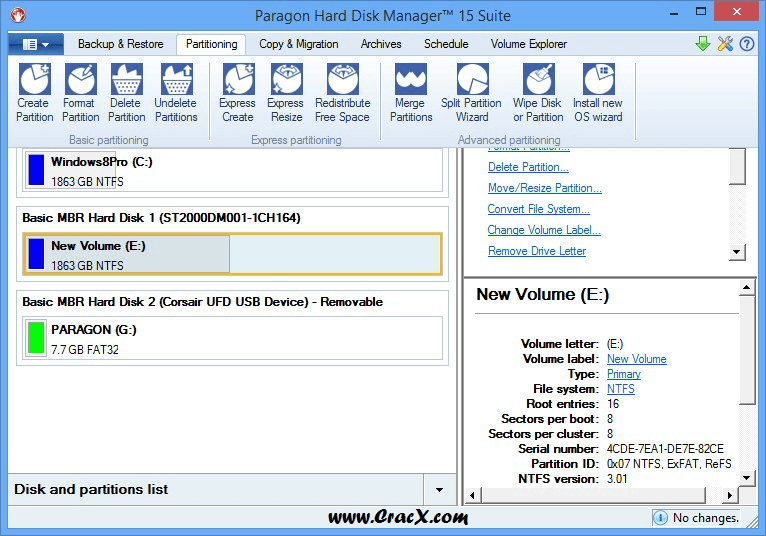Click the properties panel scroll-up arrow

click(746, 287)
